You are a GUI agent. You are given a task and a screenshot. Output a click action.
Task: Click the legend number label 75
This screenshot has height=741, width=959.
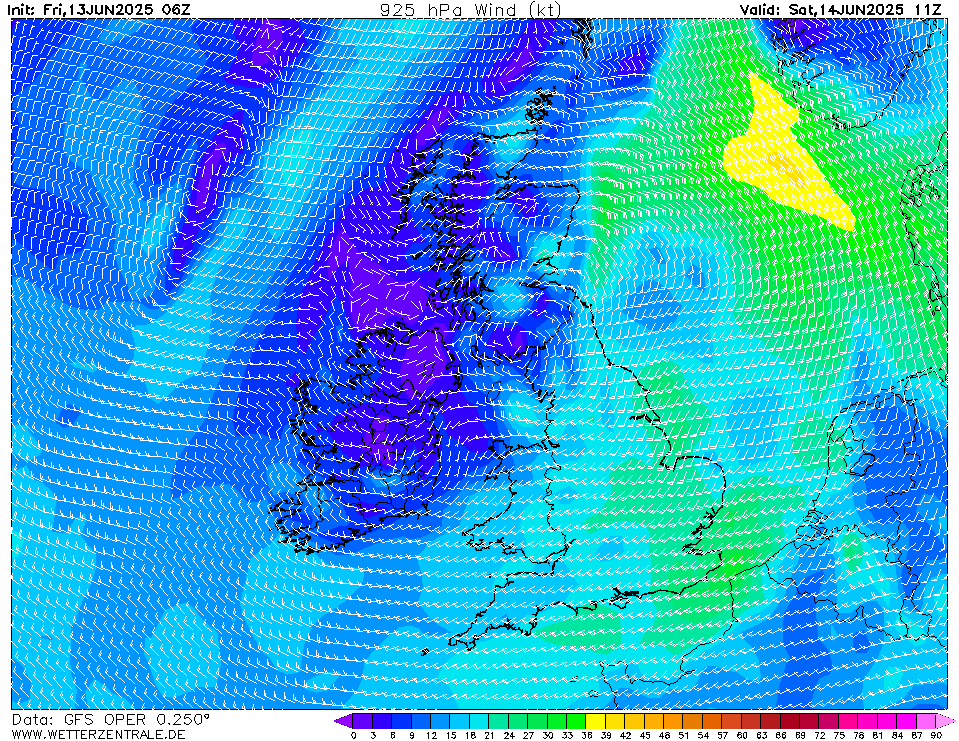point(839,735)
